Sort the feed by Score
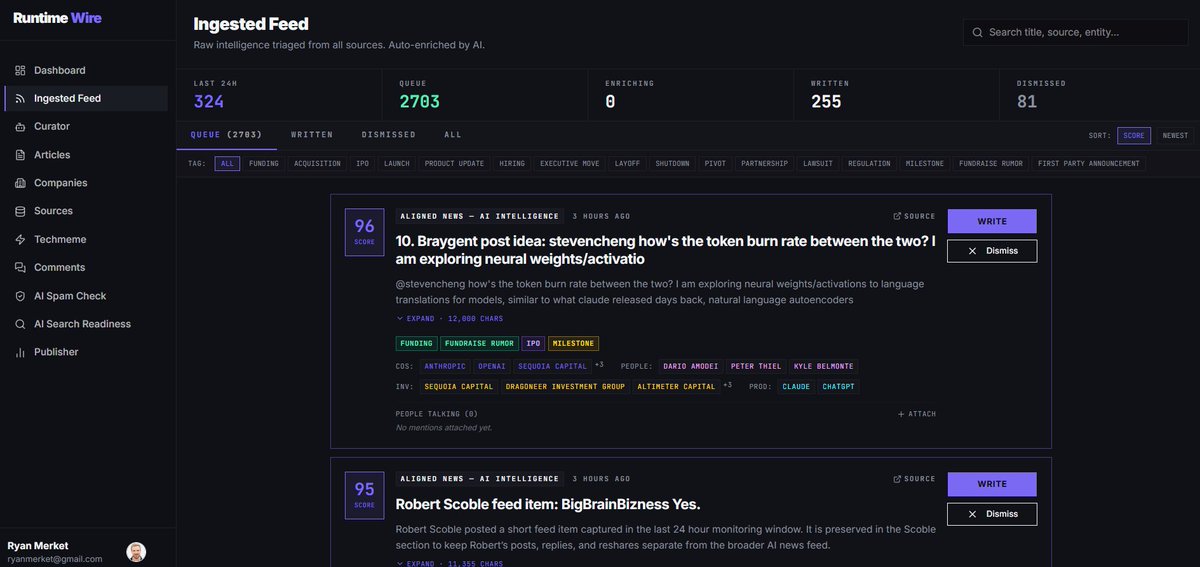 [x=1134, y=135]
